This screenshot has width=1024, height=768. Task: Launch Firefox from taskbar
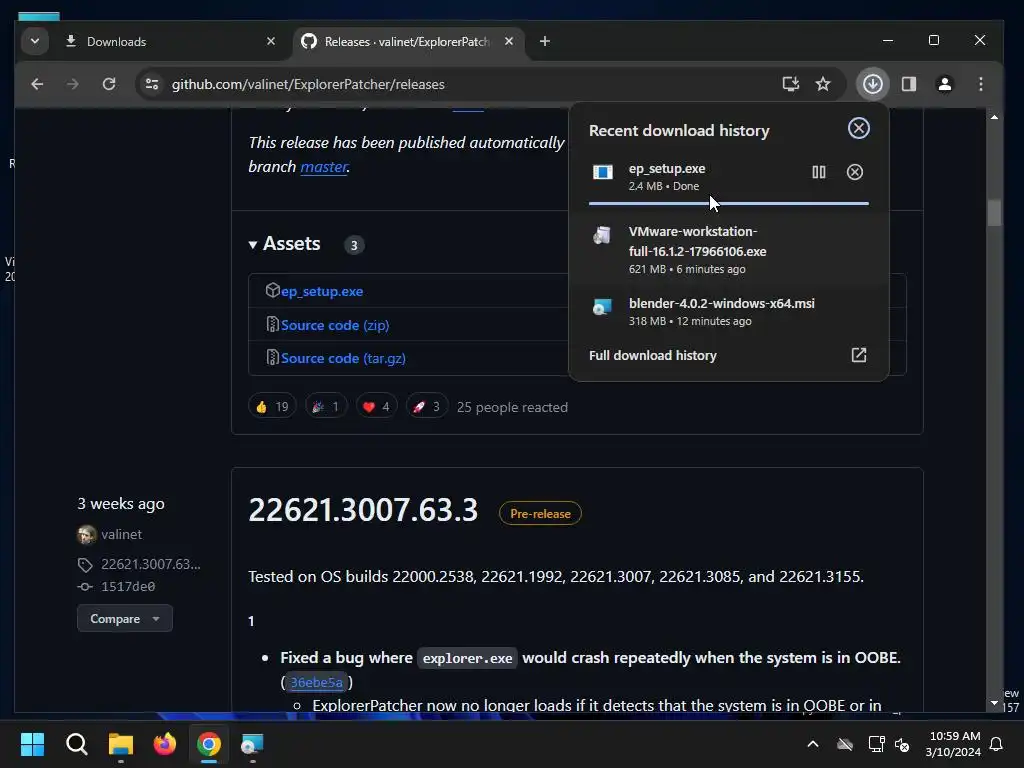click(165, 744)
